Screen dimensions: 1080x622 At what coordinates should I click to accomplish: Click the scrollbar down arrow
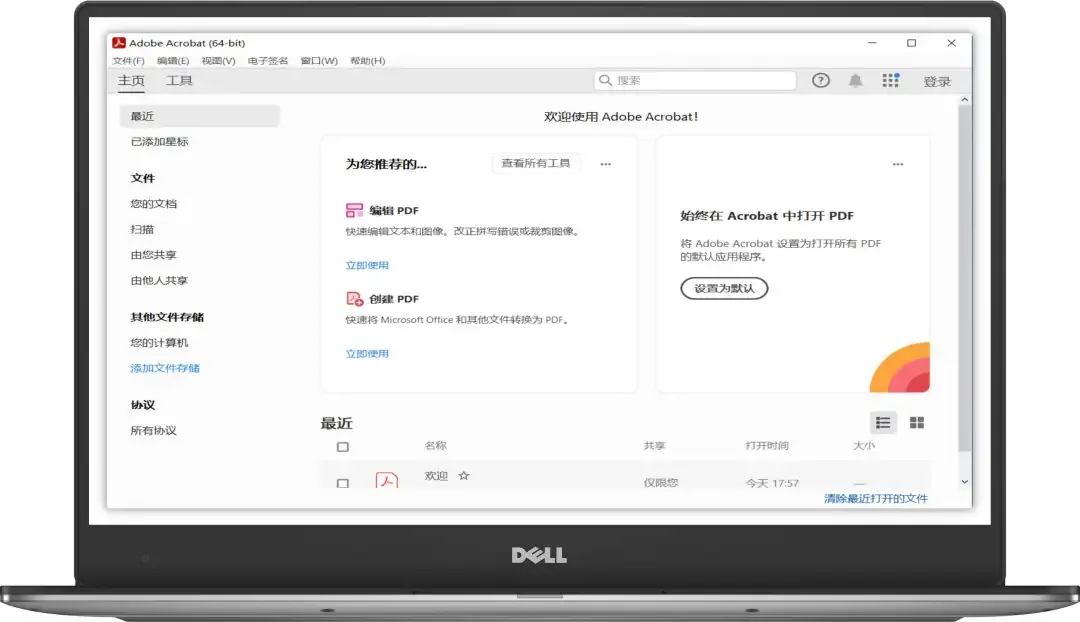click(964, 481)
